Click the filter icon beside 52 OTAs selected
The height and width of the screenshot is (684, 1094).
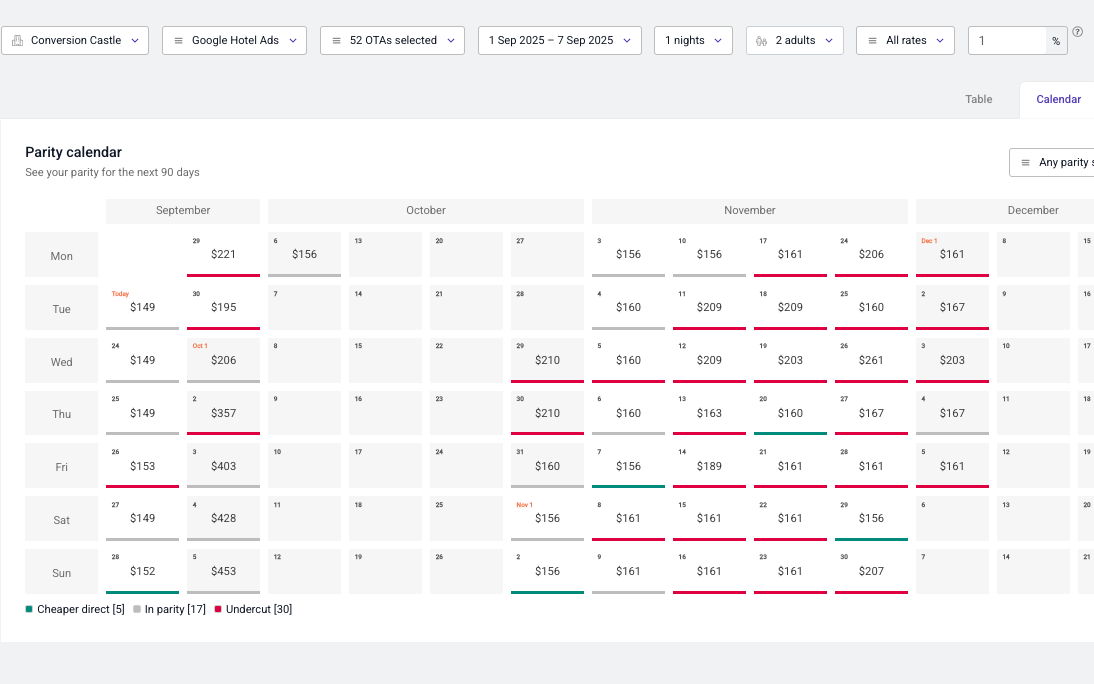click(x=337, y=41)
